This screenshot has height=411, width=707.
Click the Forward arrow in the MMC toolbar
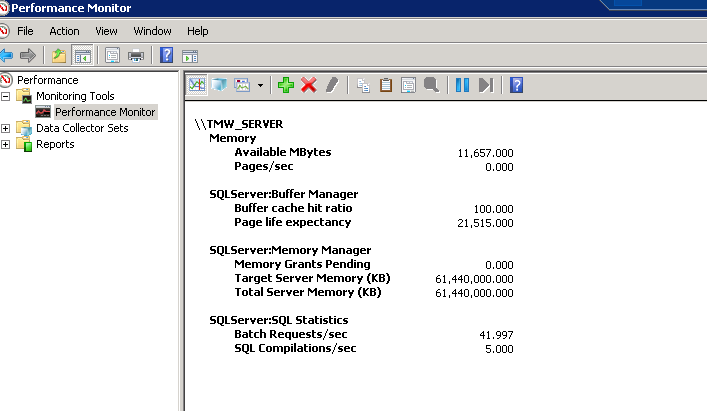tap(28, 56)
